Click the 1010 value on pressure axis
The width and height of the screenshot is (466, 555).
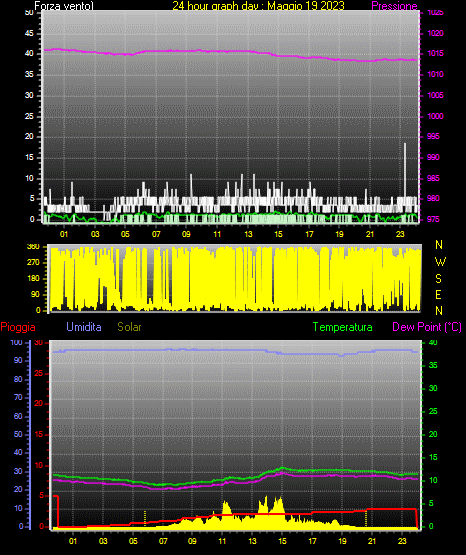pos(435,74)
